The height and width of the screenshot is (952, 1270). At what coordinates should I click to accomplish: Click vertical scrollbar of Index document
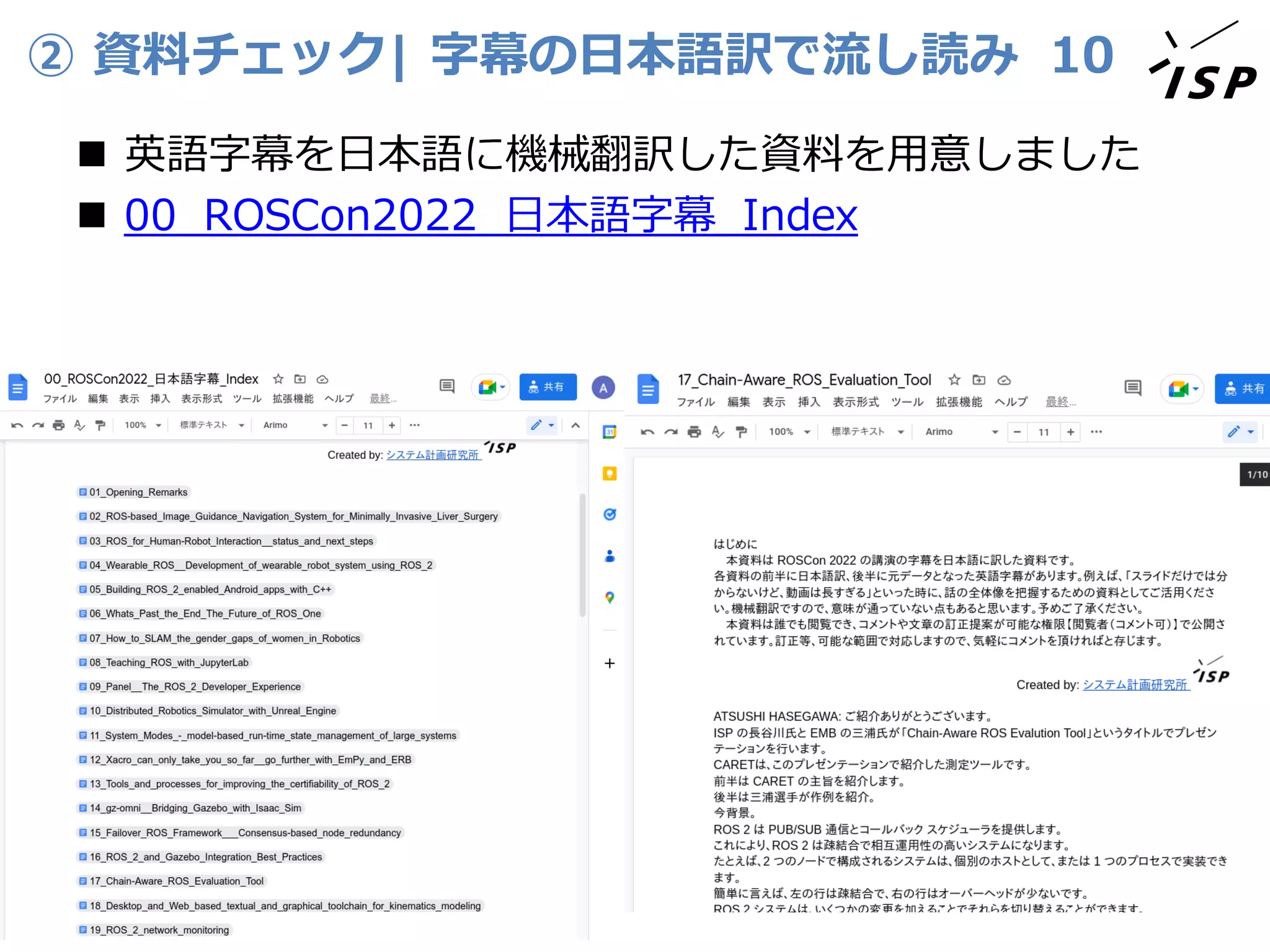tap(582, 555)
